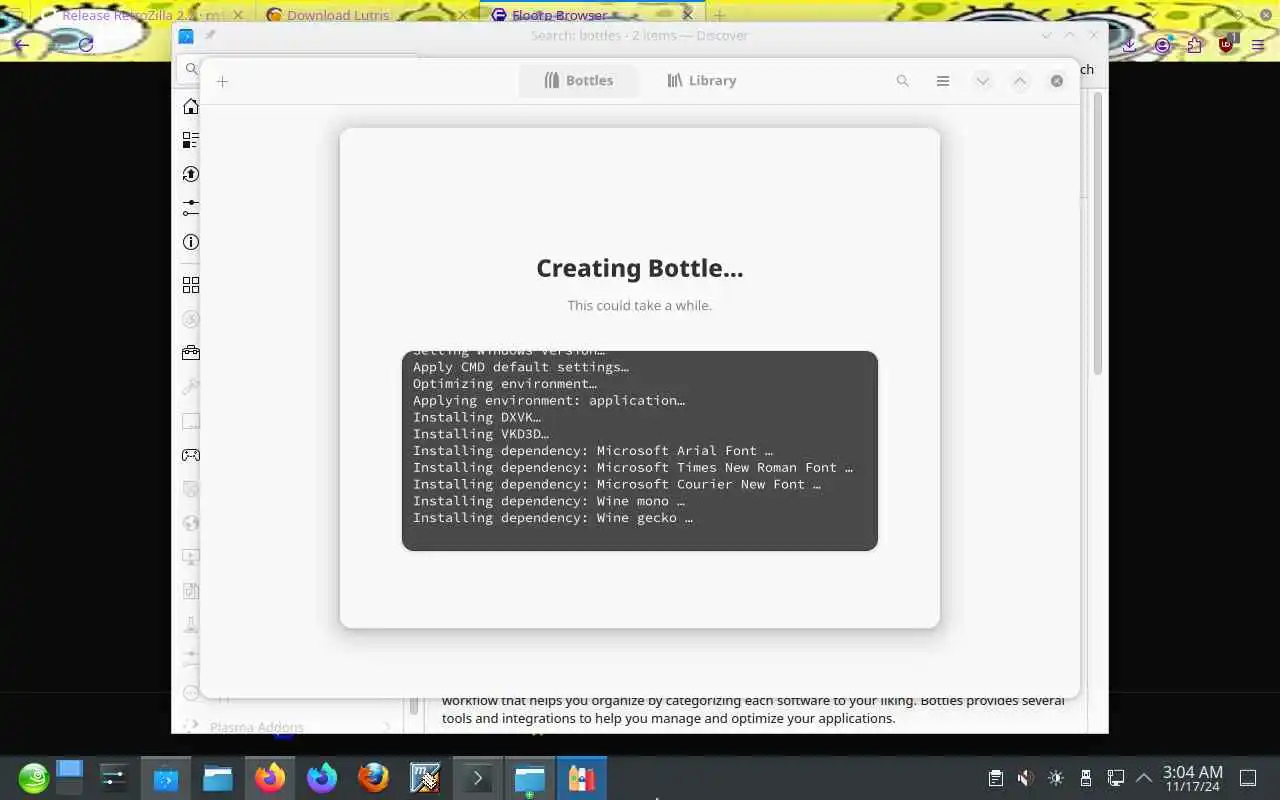Select the four-squares applications icon in Discover sidebar
Screen dimensions: 1280x800
coord(190,285)
